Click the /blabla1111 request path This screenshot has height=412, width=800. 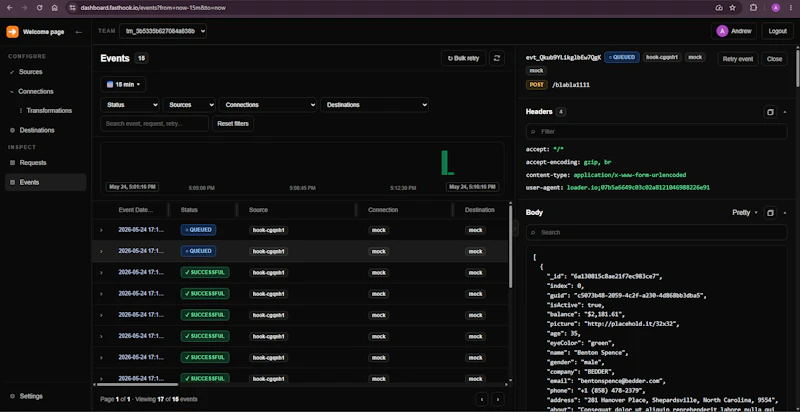point(571,85)
